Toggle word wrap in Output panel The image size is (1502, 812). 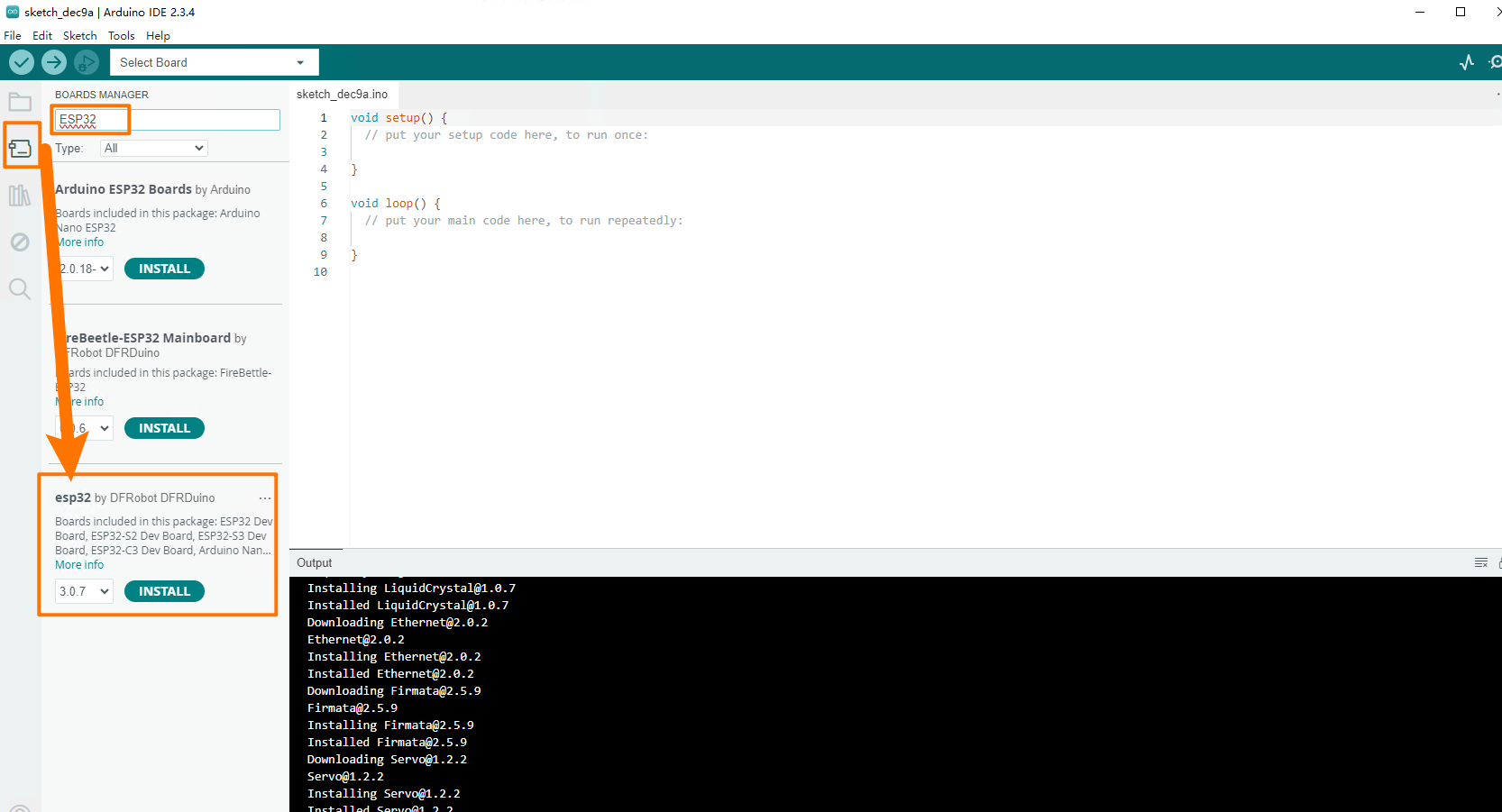tap(1480, 562)
